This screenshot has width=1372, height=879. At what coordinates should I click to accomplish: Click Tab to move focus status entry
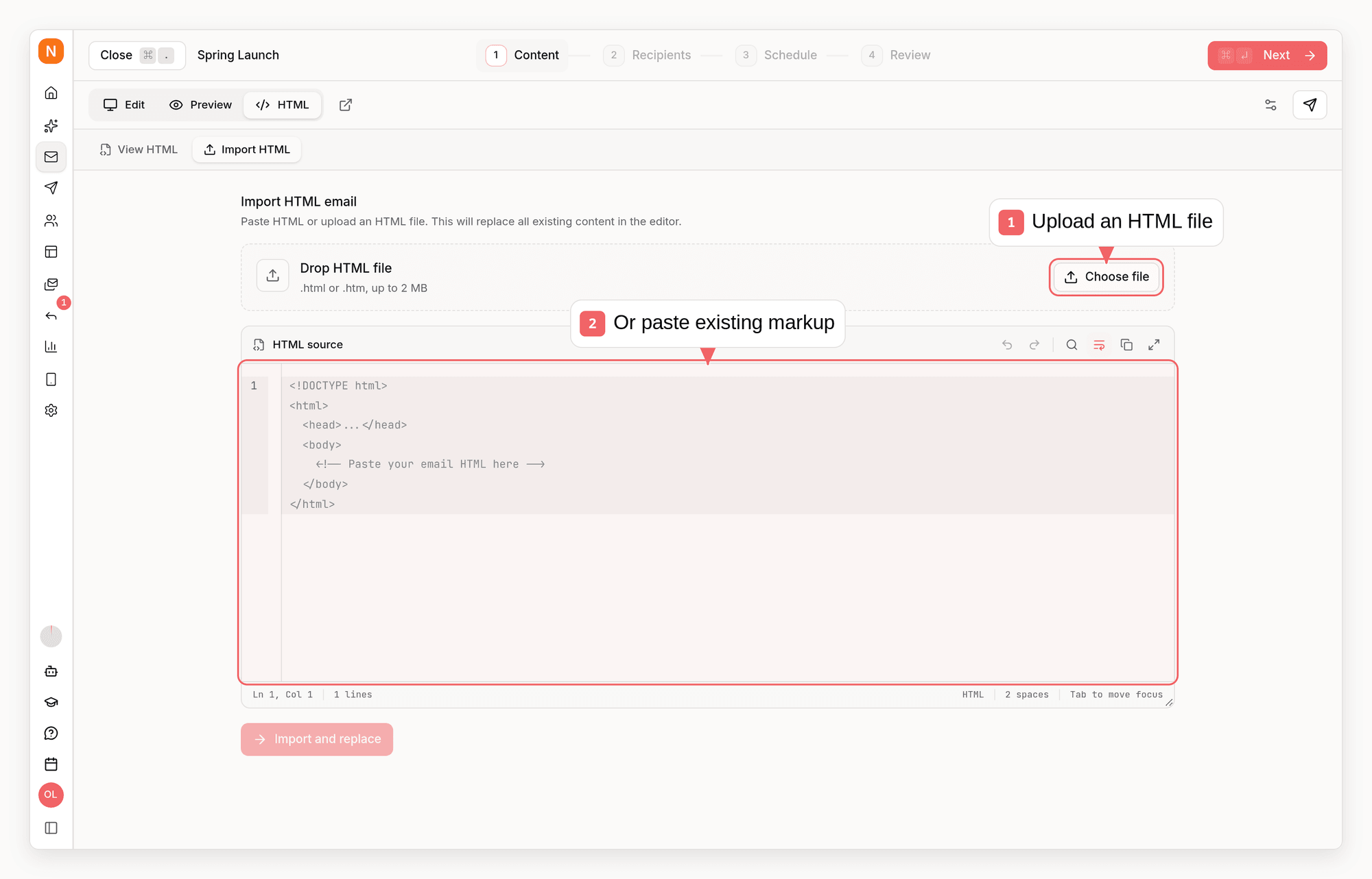pos(1116,695)
